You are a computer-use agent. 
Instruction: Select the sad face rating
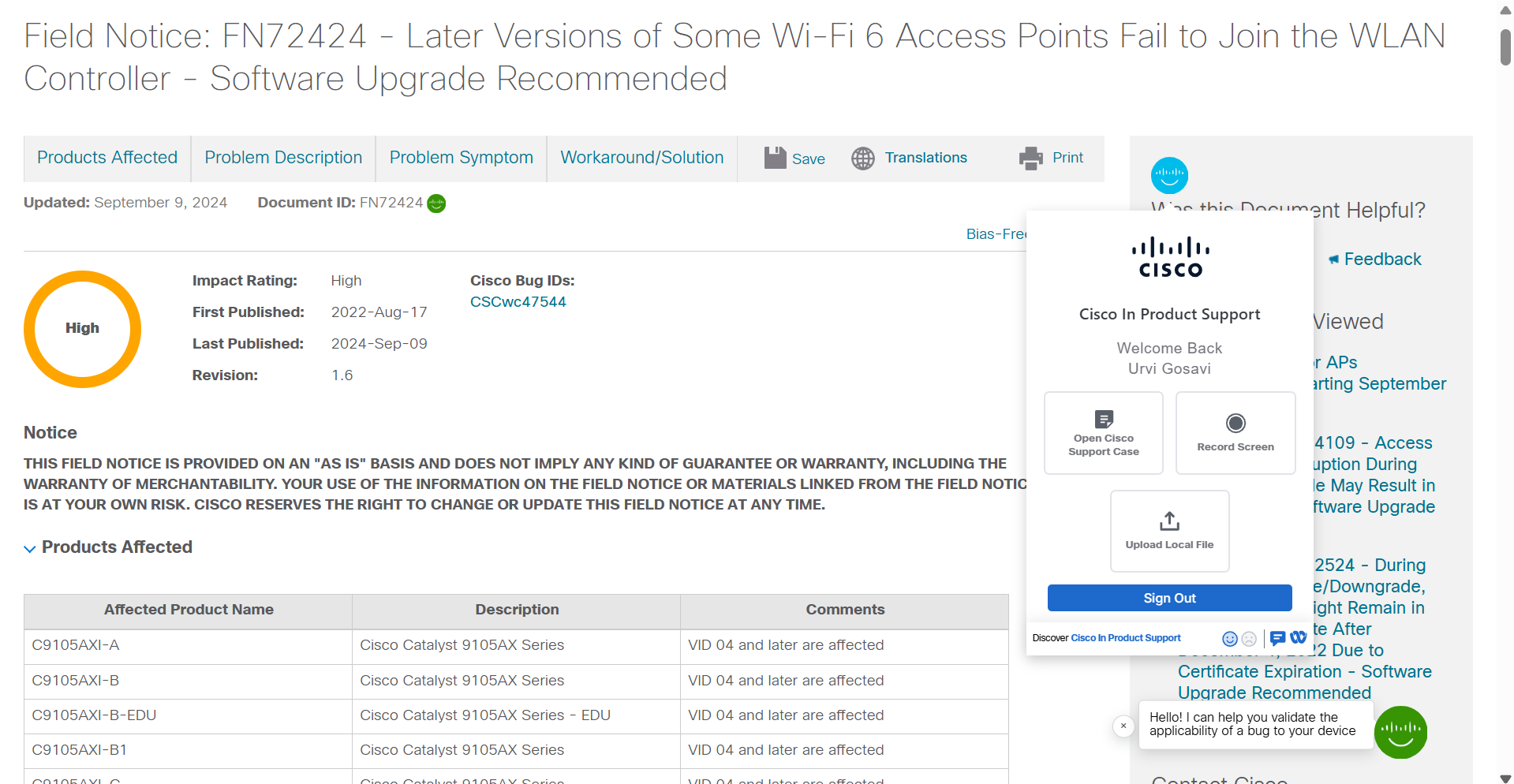[x=1249, y=639]
